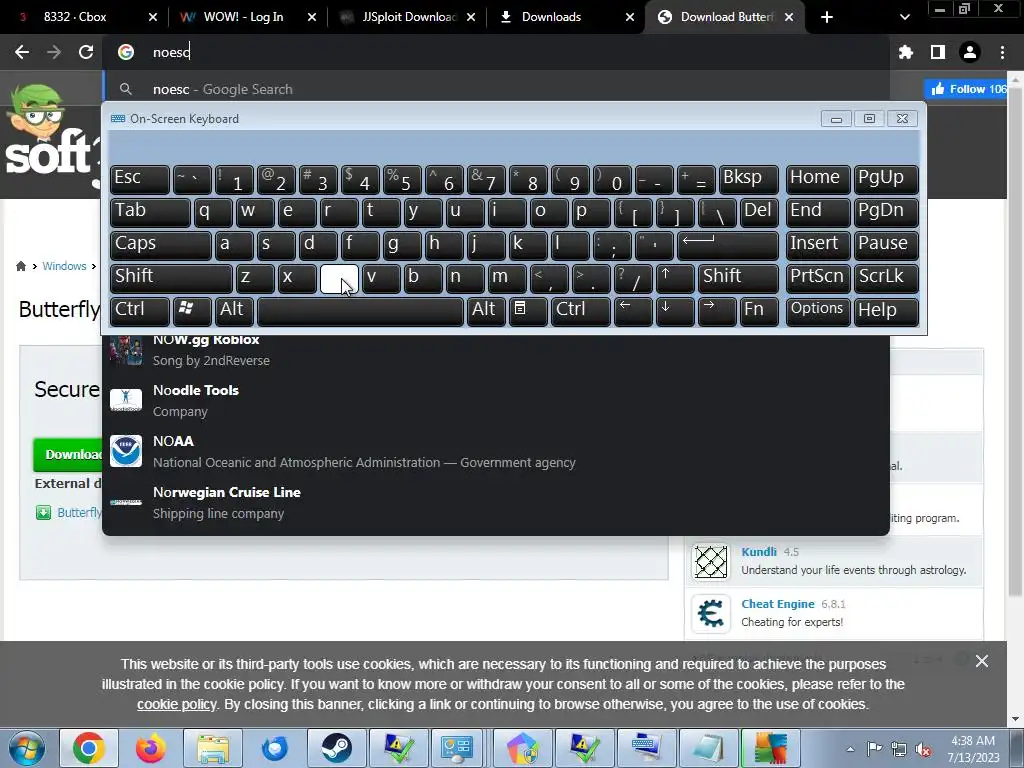
Task: Toggle the browser side panel icon
Action: (x=938, y=52)
